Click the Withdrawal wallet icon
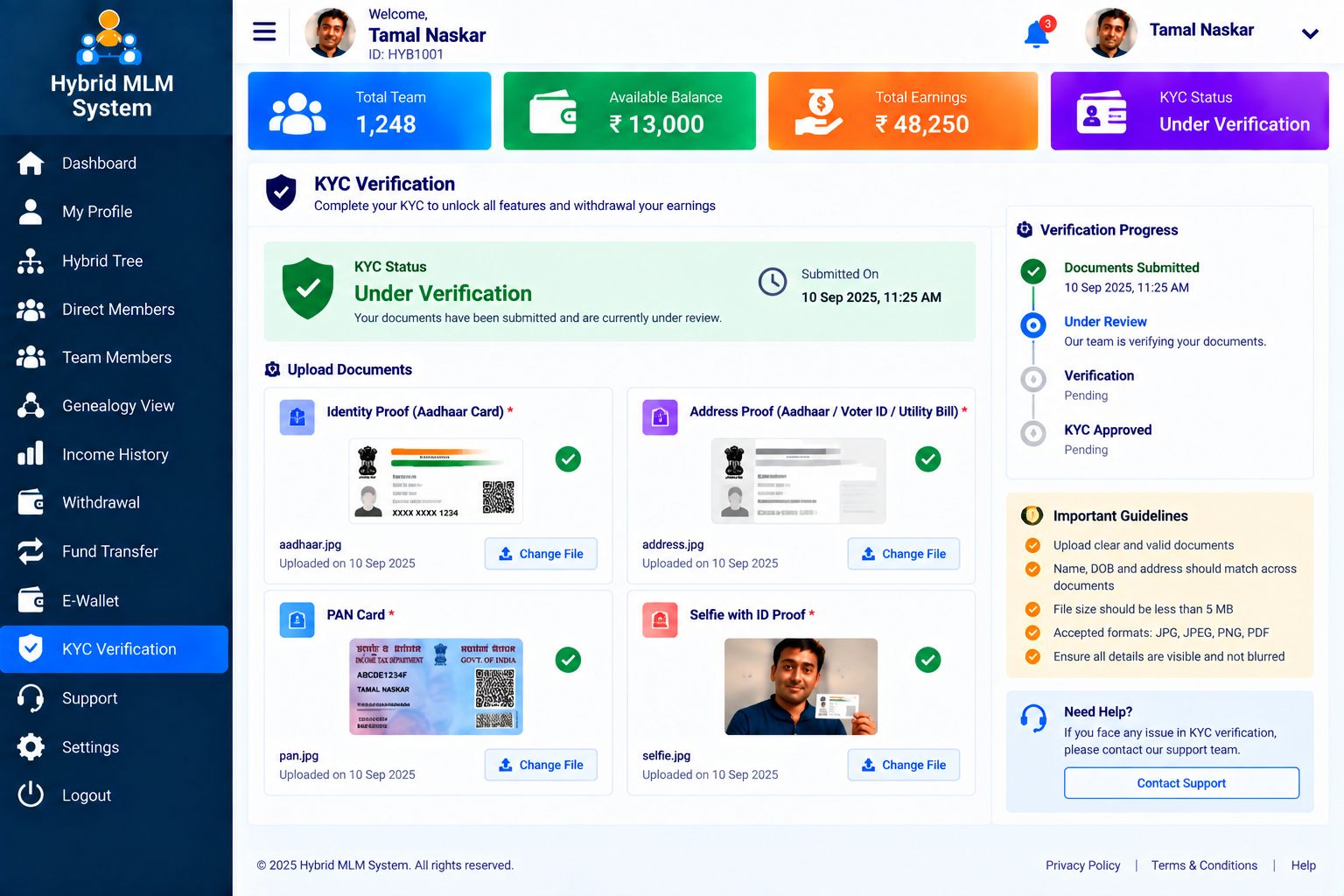This screenshot has width=1344, height=896. point(31,502)
